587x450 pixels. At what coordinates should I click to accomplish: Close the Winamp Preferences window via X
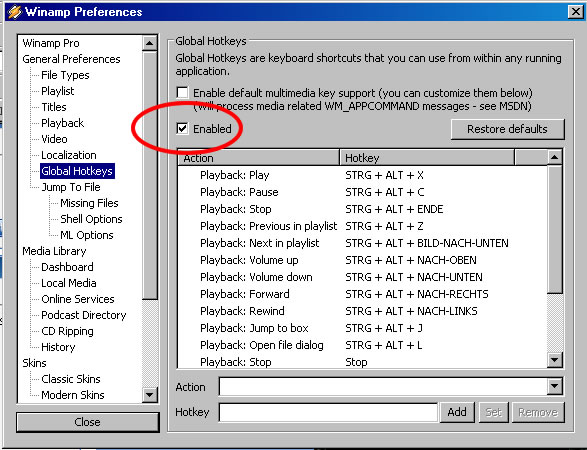[576, 12]
